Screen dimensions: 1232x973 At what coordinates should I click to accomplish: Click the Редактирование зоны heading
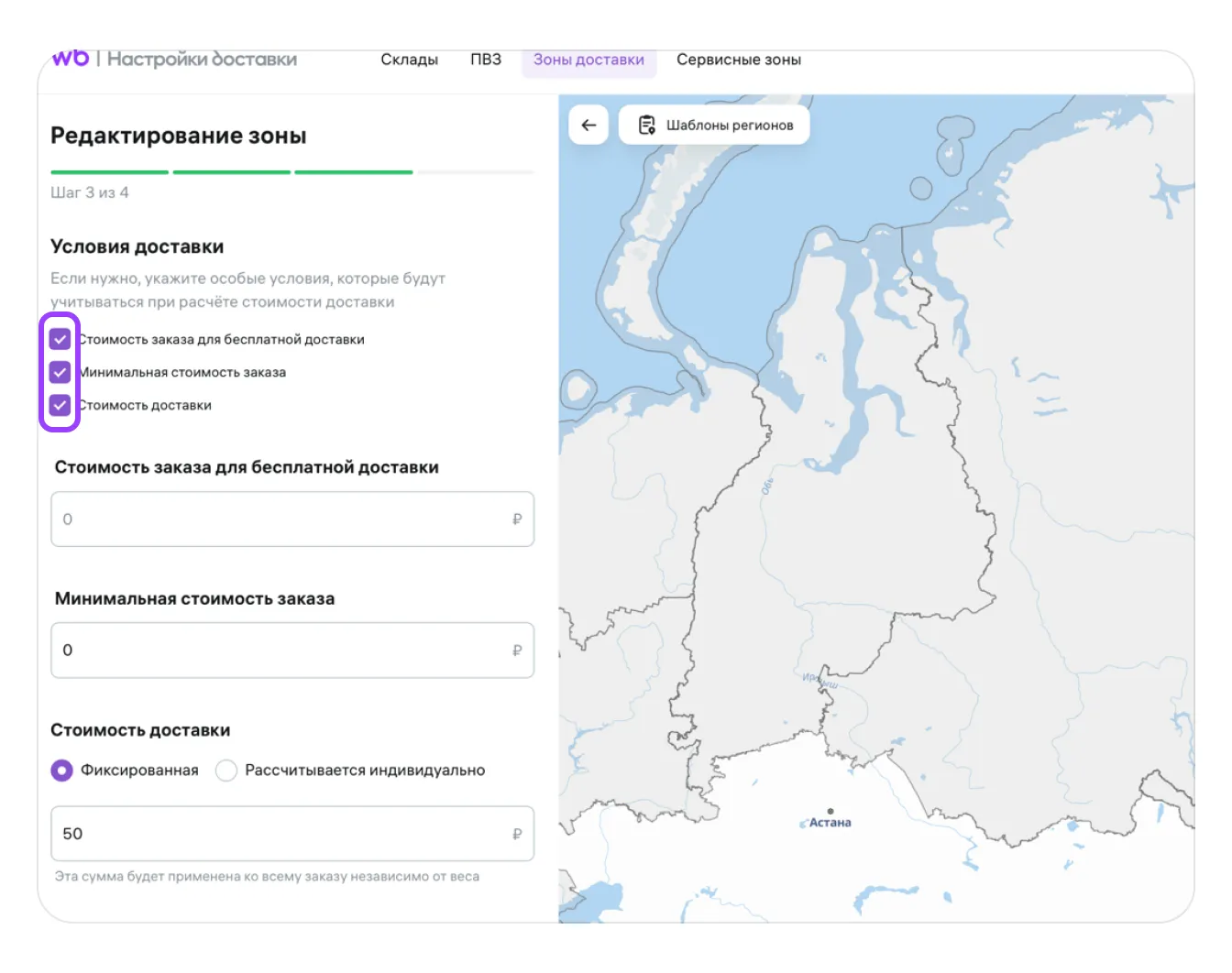[x=179, y=136]
